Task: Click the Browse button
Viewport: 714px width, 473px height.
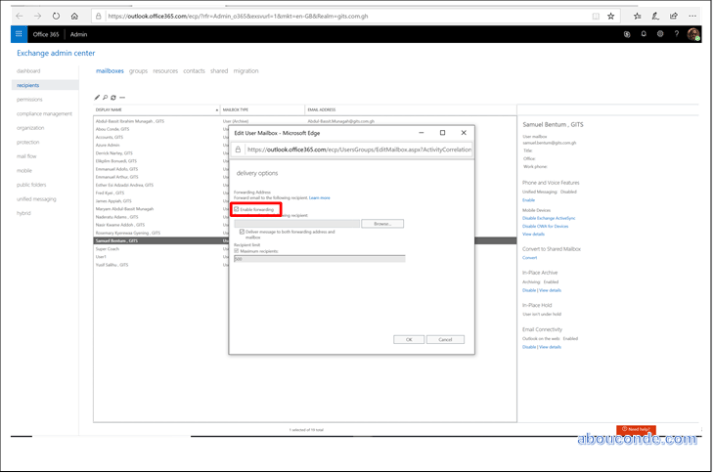Action: (x=381, y=223)
